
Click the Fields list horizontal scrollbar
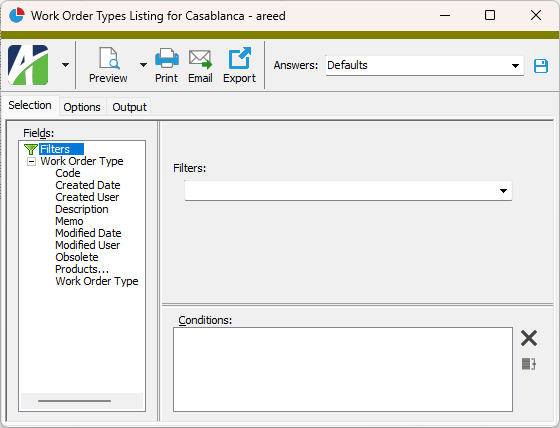[x=82, y=401]
